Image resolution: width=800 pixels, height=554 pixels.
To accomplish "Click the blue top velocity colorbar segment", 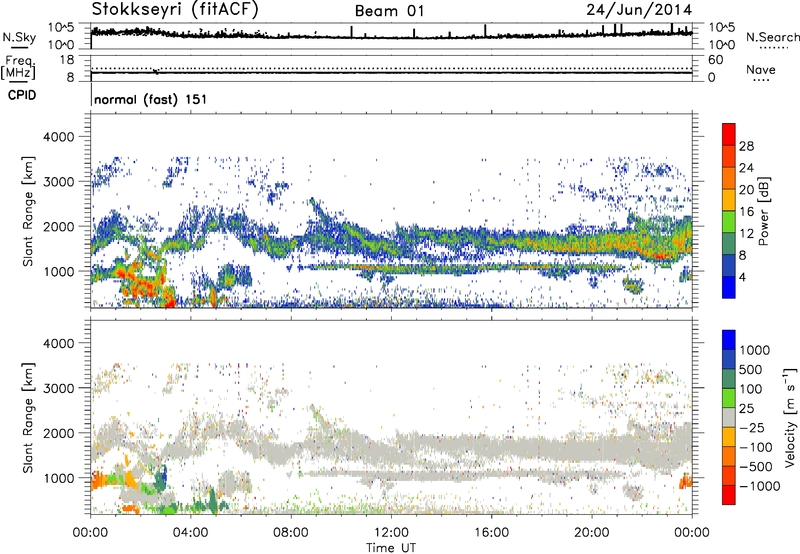I will (729, 340).
